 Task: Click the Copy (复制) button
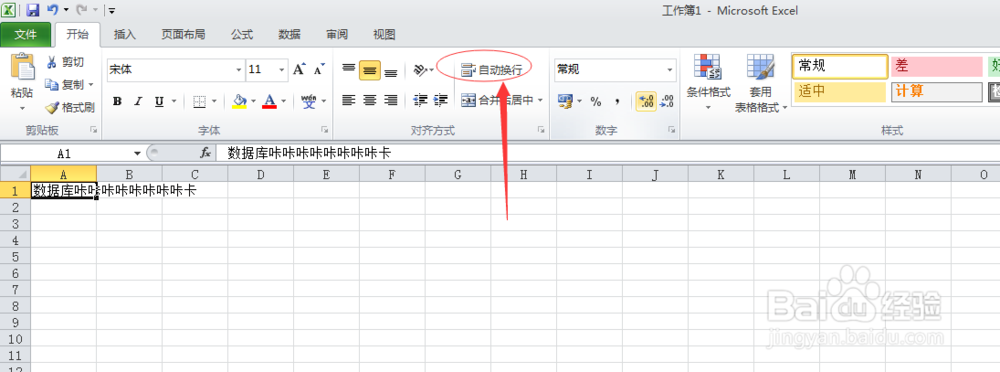[x=64, y=84]
